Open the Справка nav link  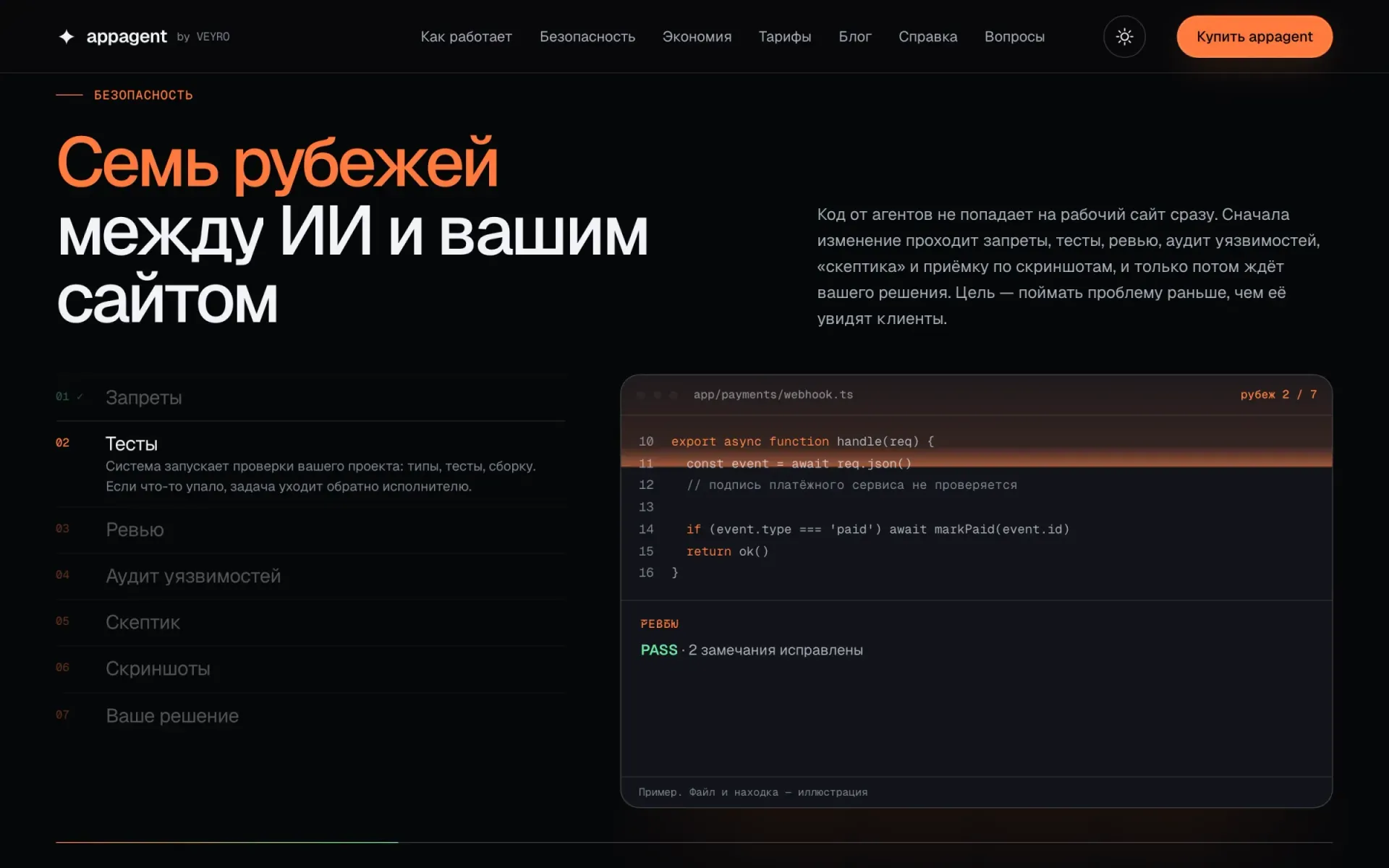click(927, 37)
